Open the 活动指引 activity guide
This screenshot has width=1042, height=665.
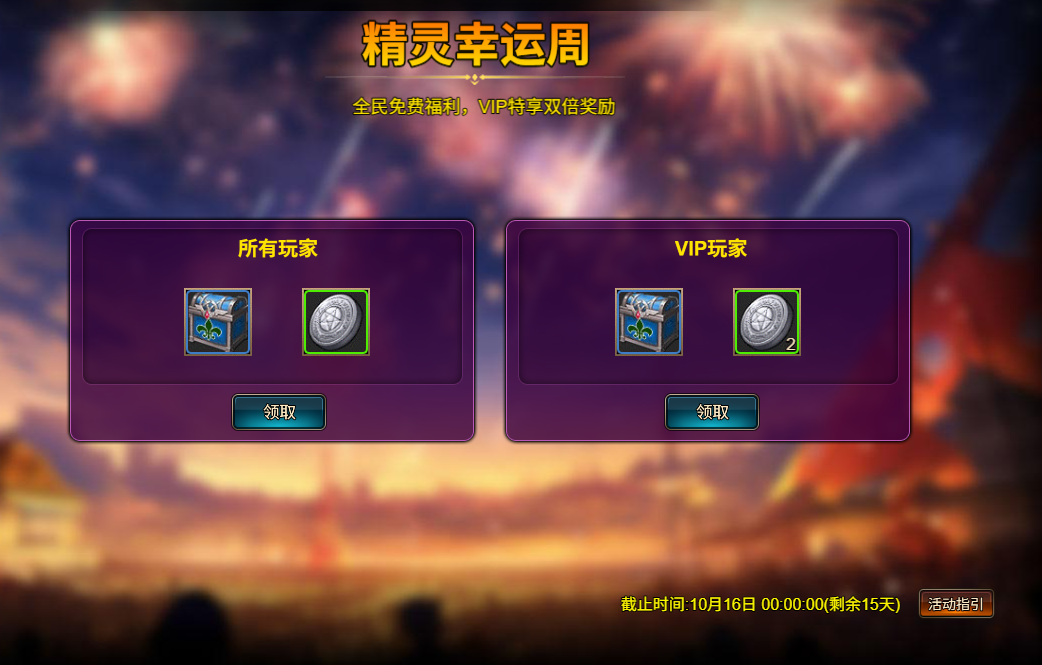956,604
